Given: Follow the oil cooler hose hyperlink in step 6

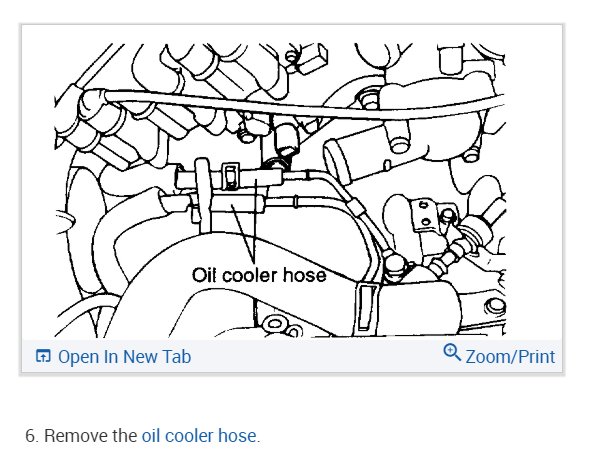Looking at the screenshot, I should click(x=199, y=436).
